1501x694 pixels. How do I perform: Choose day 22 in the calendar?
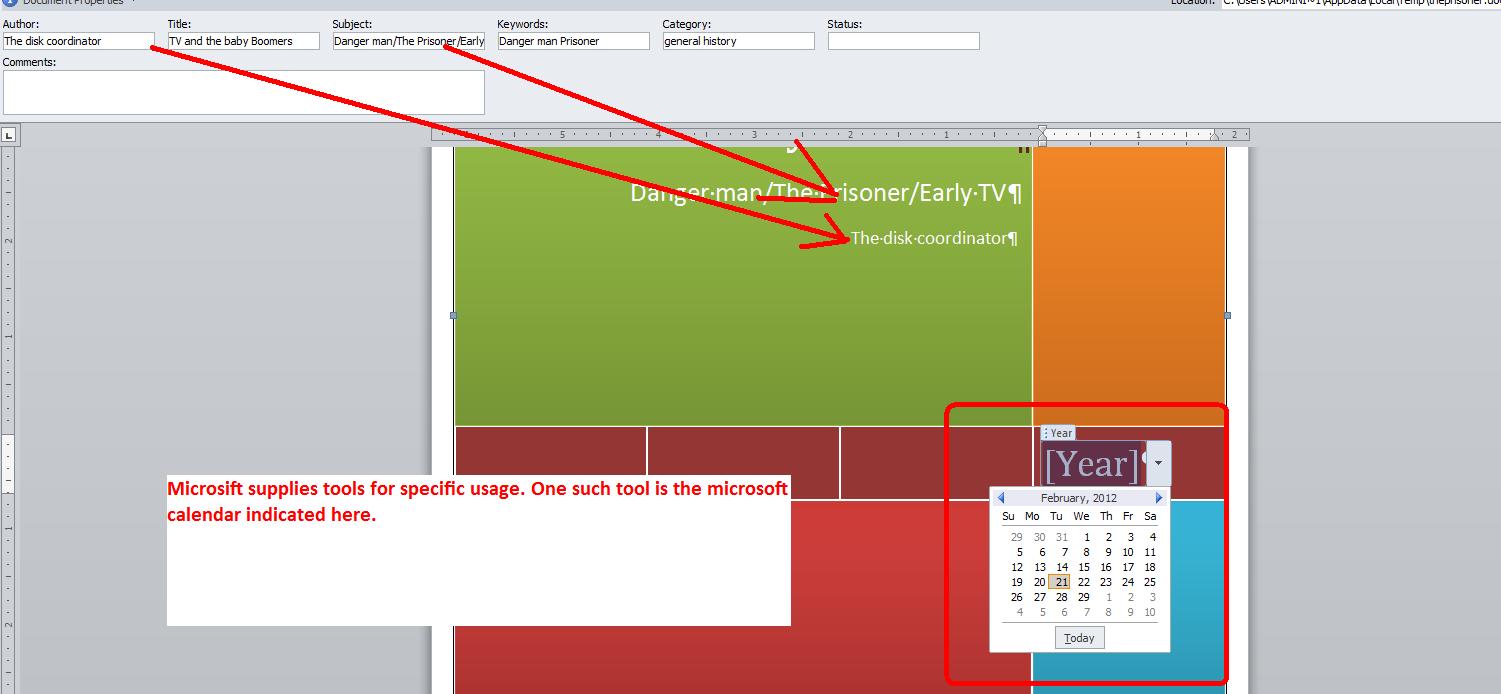pyautogui.click(x=1083, y=582)
